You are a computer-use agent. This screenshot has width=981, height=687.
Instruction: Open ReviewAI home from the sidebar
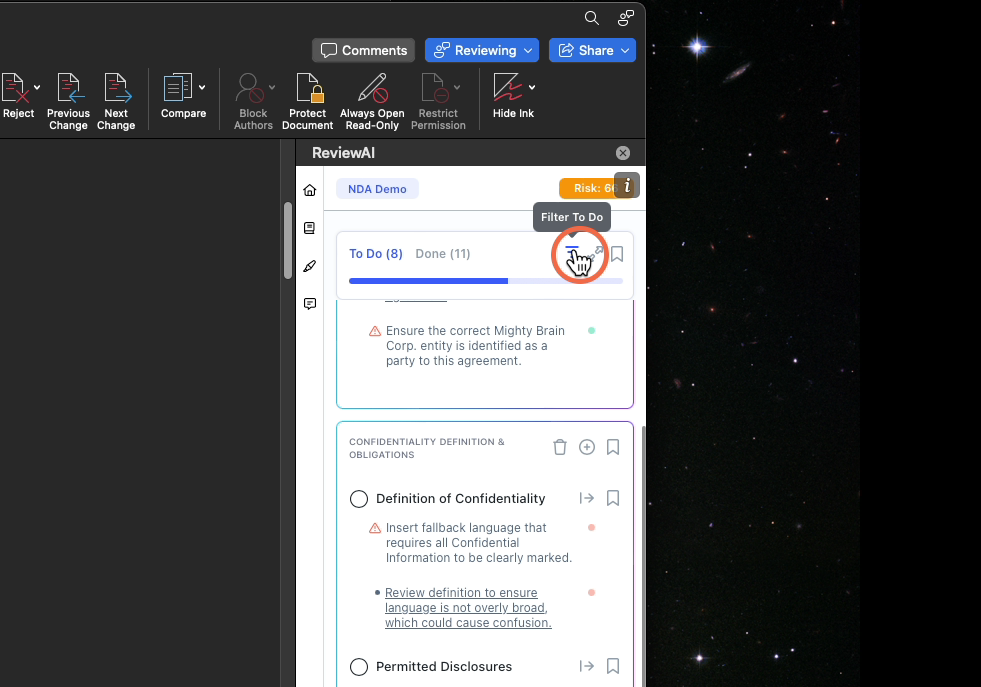pos(310,190)
